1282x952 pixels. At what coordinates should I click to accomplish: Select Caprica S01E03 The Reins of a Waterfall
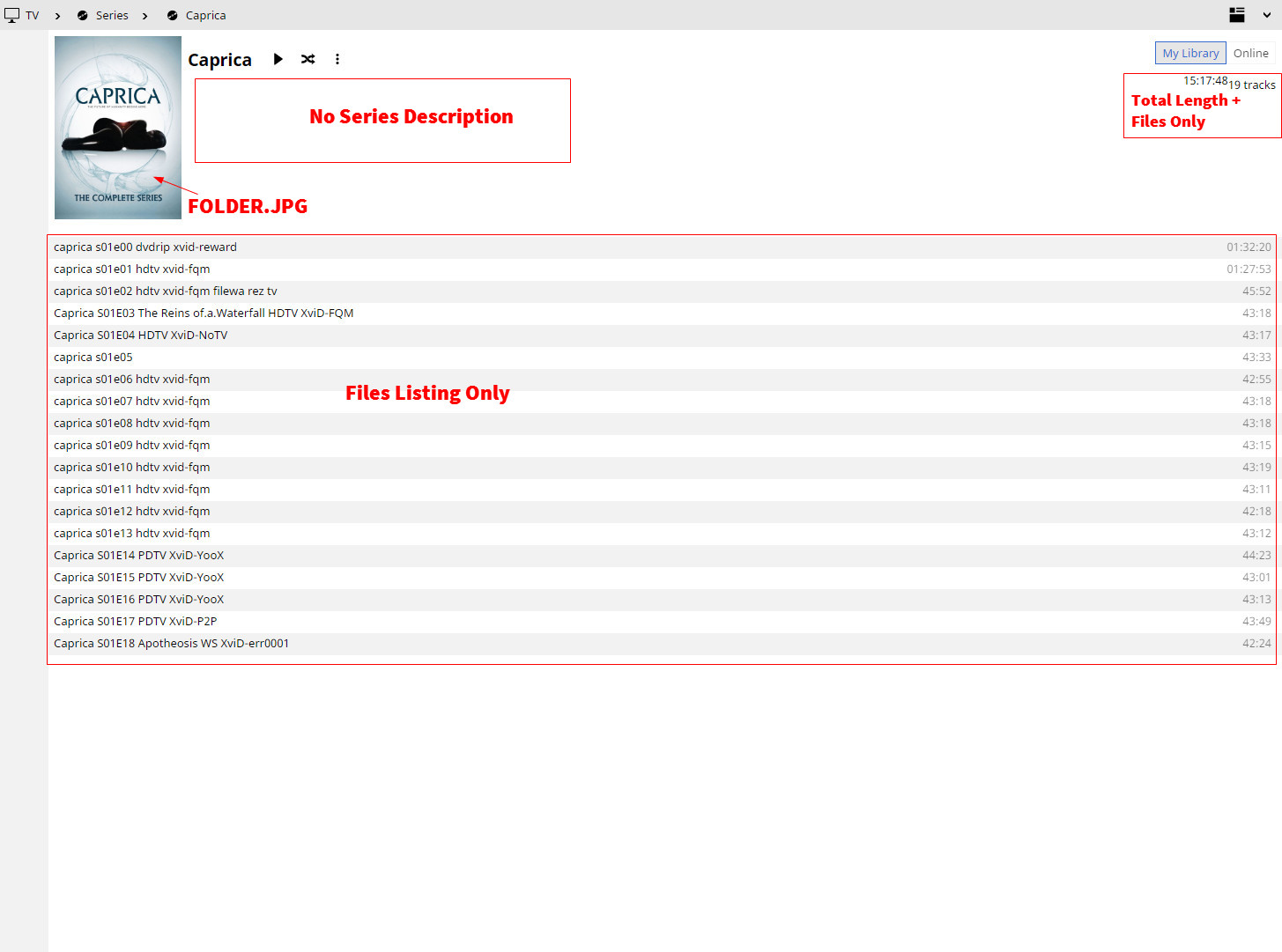pyautogui.click(x=204, y=314)
